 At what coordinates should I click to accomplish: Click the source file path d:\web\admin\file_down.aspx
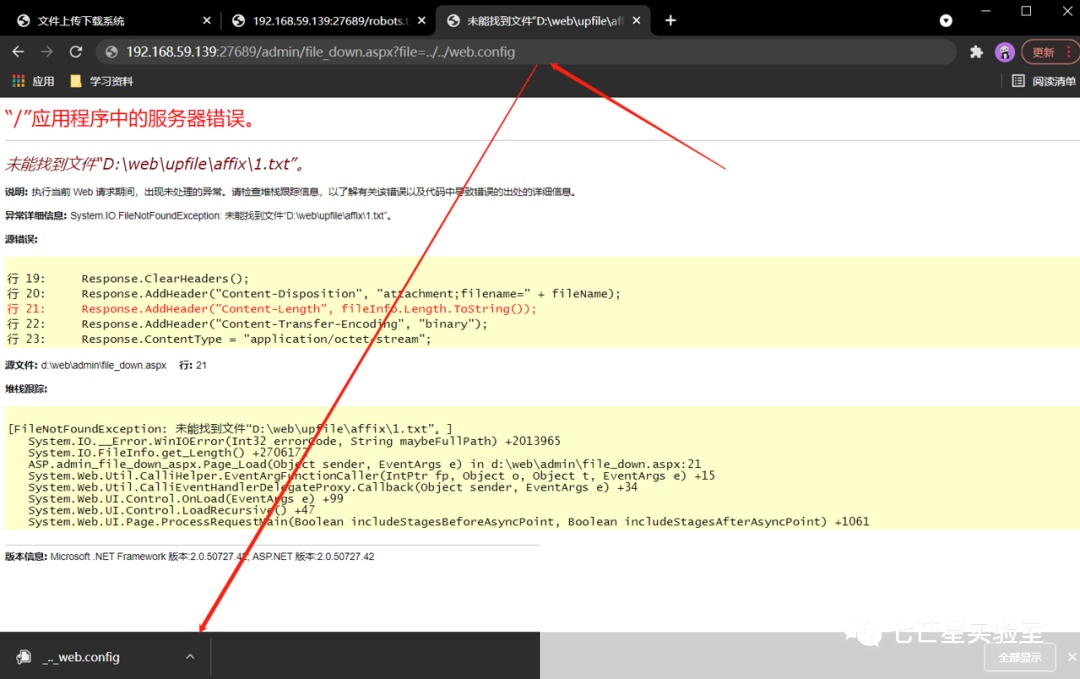103,365
